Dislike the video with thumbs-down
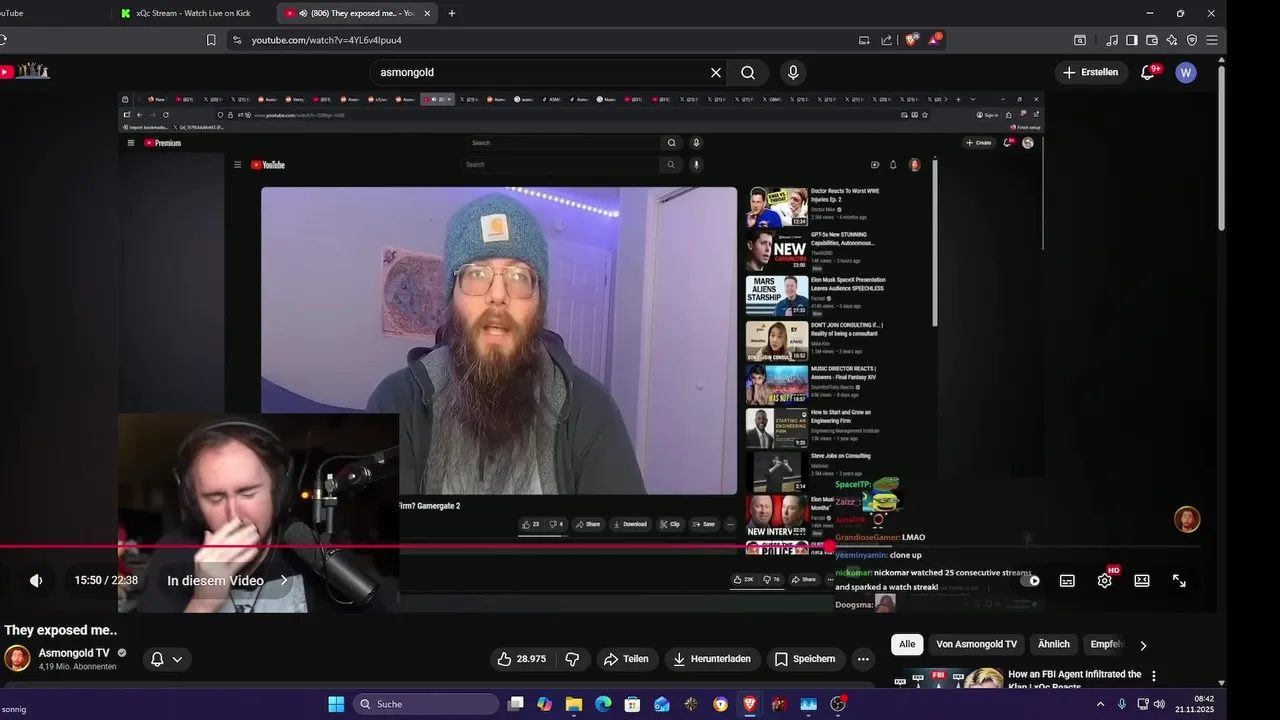Screen dimensions: 1280x720 (x=572, y=659)
